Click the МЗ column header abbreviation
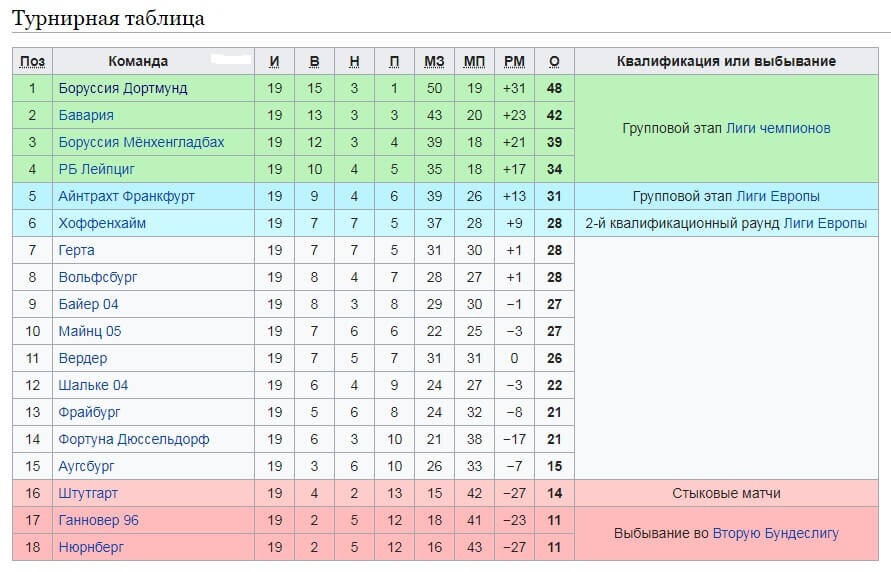This screenshot has height=572, width=891. tap(434, 61)
